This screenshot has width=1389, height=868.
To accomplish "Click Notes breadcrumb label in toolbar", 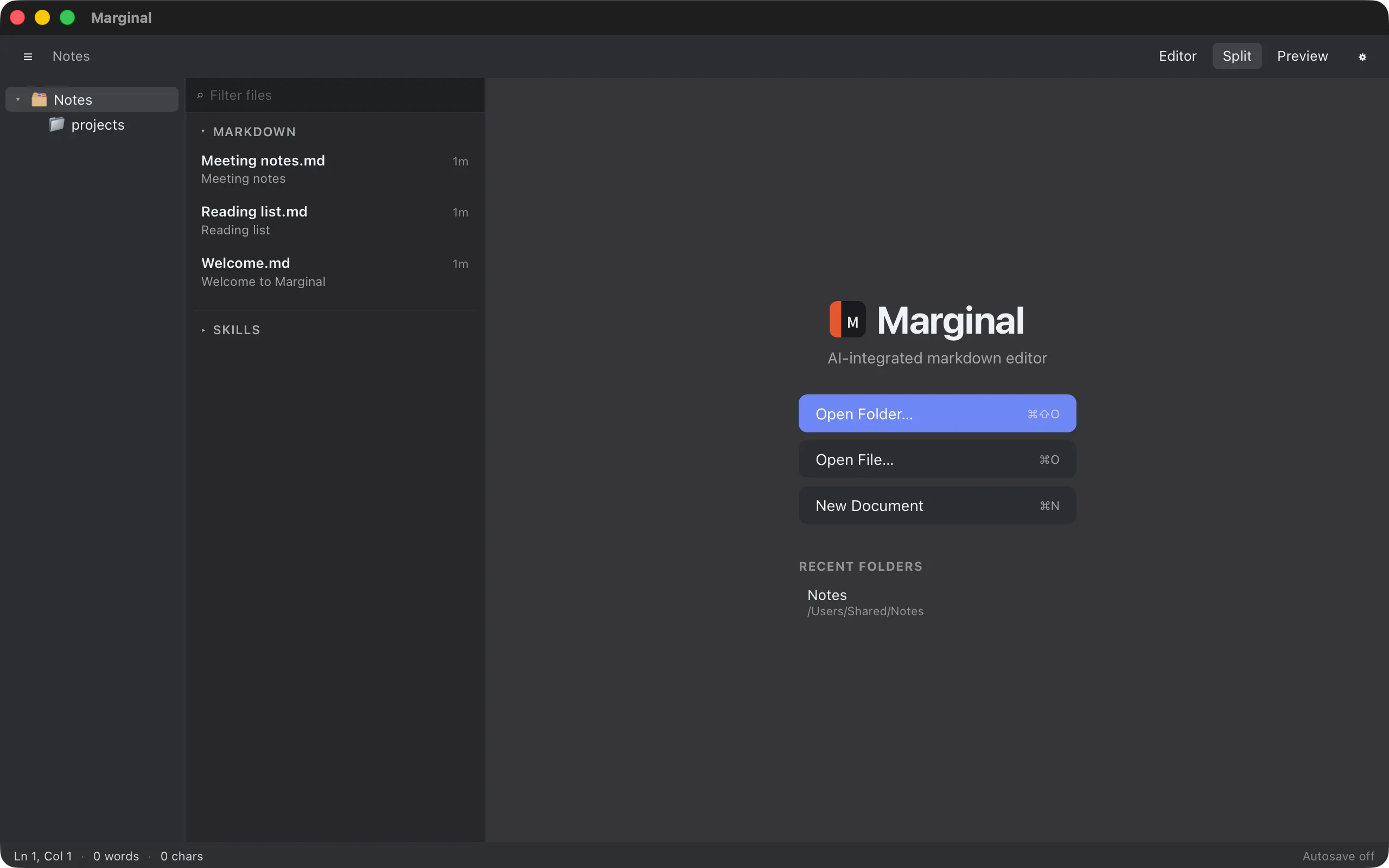I will 71,56.
